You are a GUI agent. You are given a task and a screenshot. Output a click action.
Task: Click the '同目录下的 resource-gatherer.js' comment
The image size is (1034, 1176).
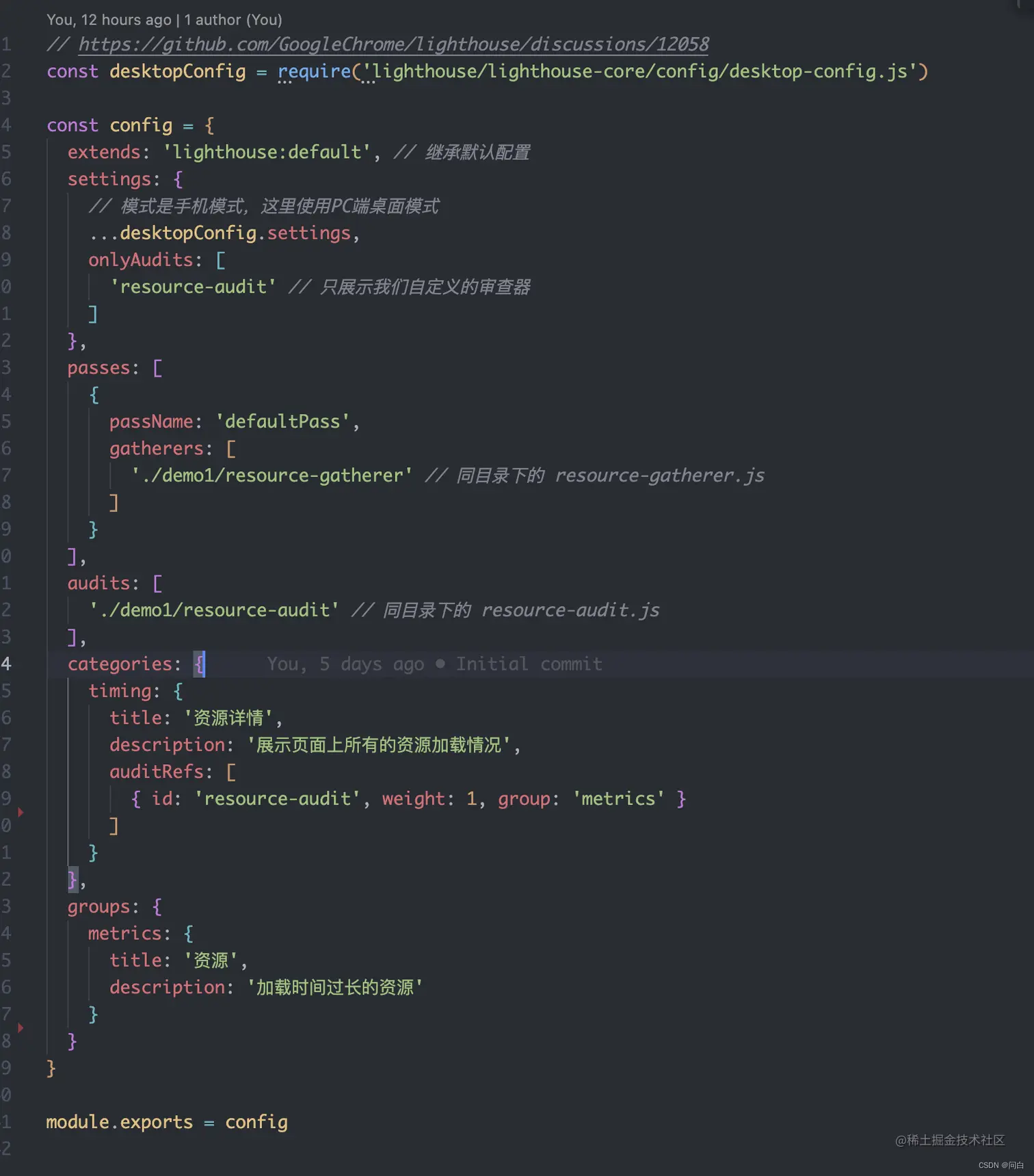point(595,475)
